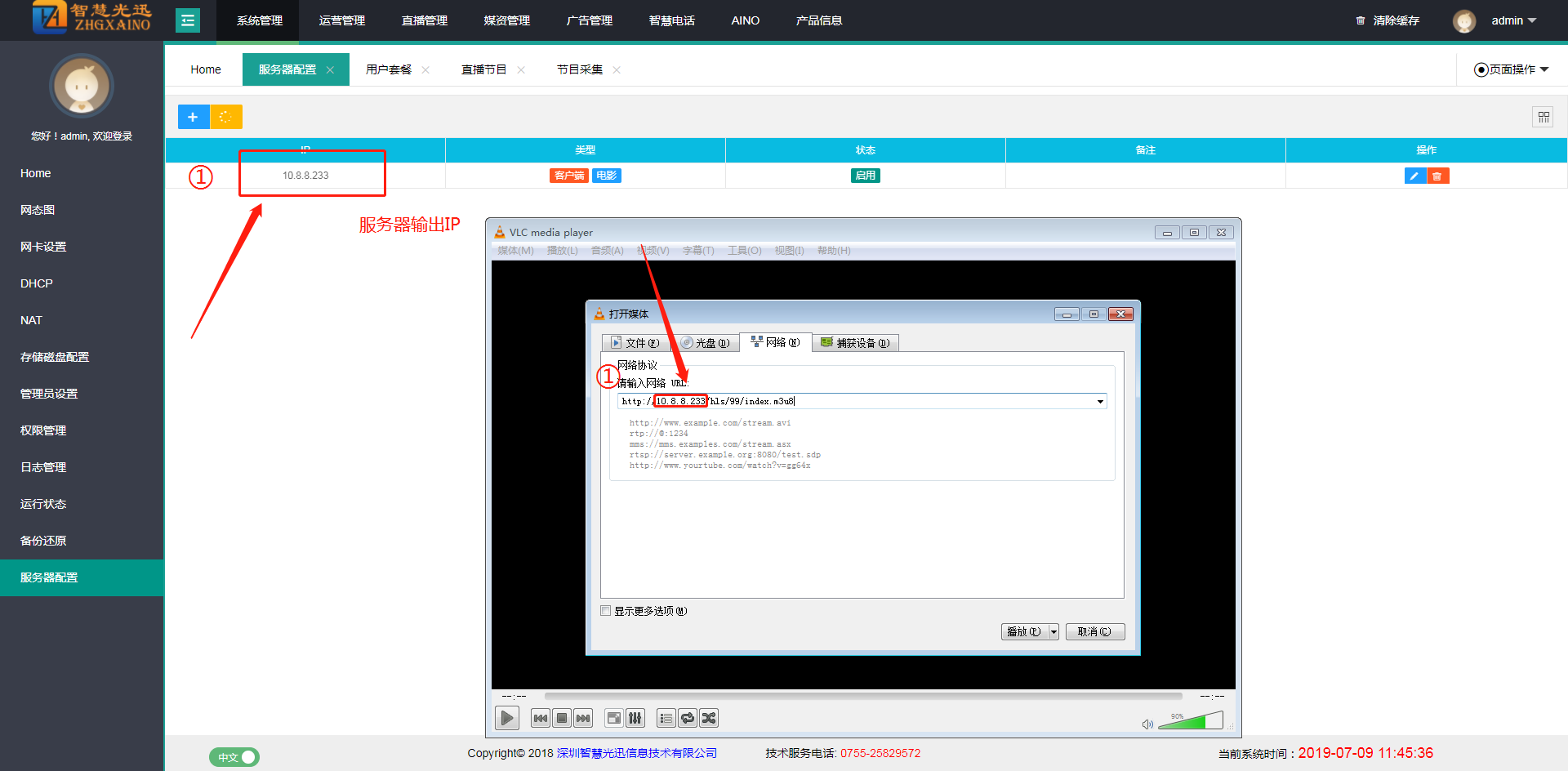The width and height of the screenshot is (1568, 771).
Task: Open the 运营管理 top menu
Action: coord(341,20)
